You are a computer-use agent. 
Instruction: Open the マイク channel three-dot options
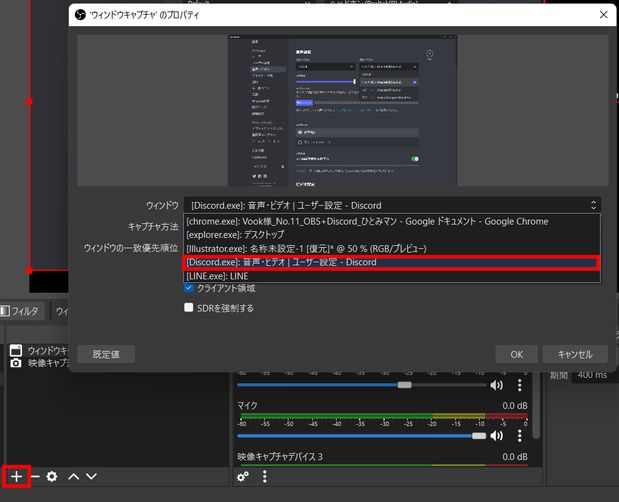coord(520,436)
